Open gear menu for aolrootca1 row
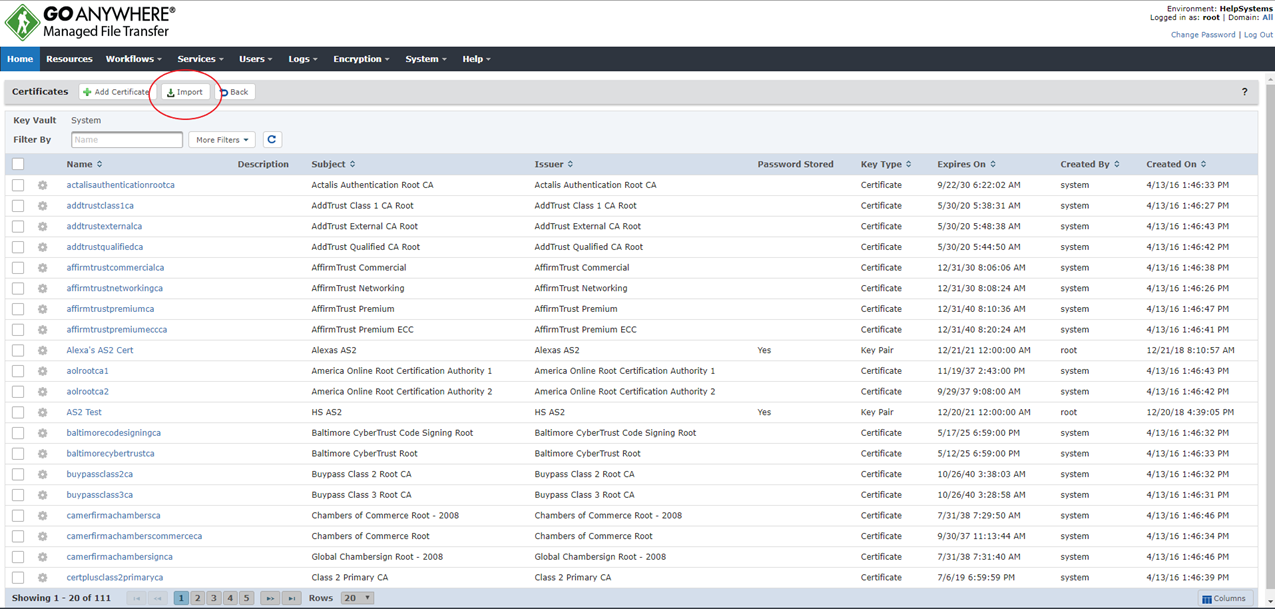This screenshot has width=1275, height=609. click(42, 371)
